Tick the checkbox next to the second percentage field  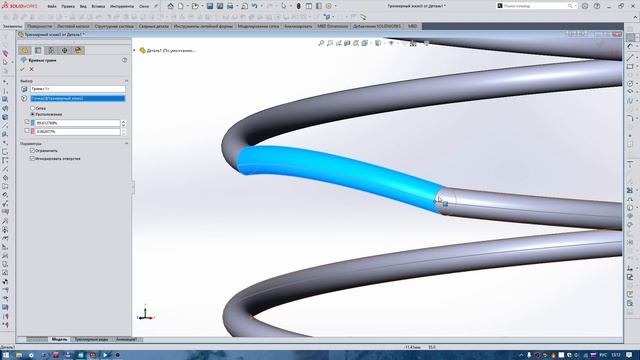click(27, 131)
